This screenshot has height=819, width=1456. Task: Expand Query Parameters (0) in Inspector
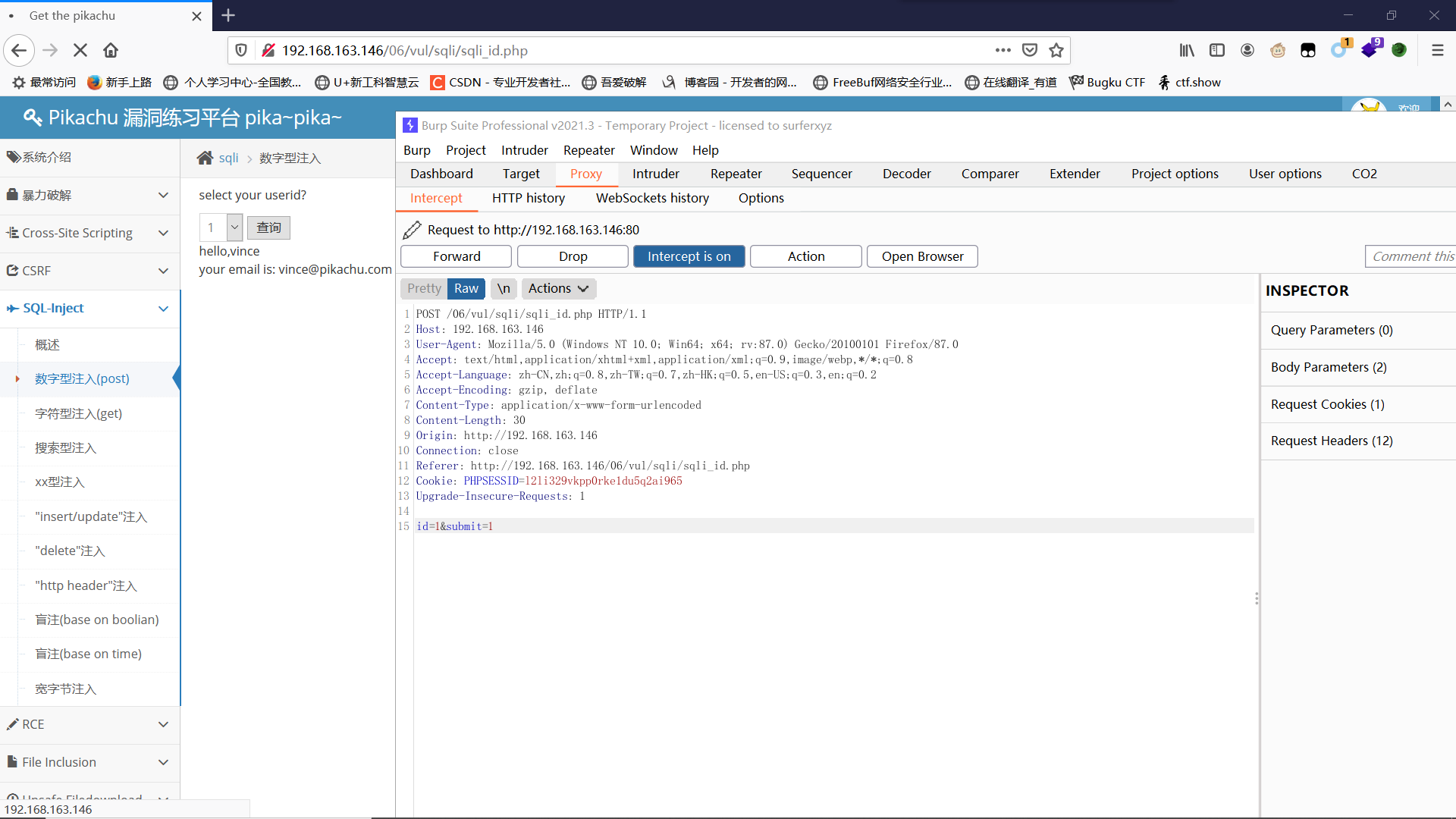[x=1357, y=330]
